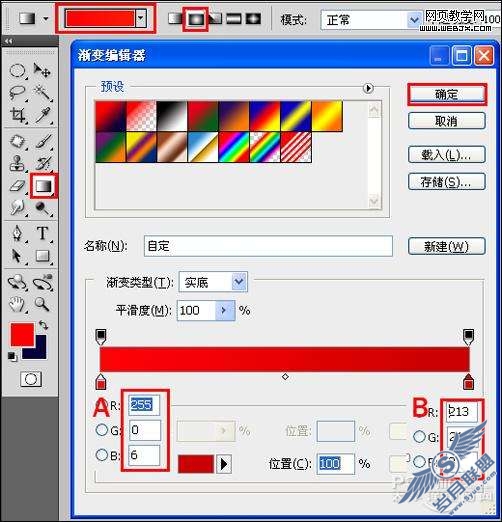Pick the black-to-white preset thumbnail
This screenshot has height=522, width=502.
(x=172, y=116)
